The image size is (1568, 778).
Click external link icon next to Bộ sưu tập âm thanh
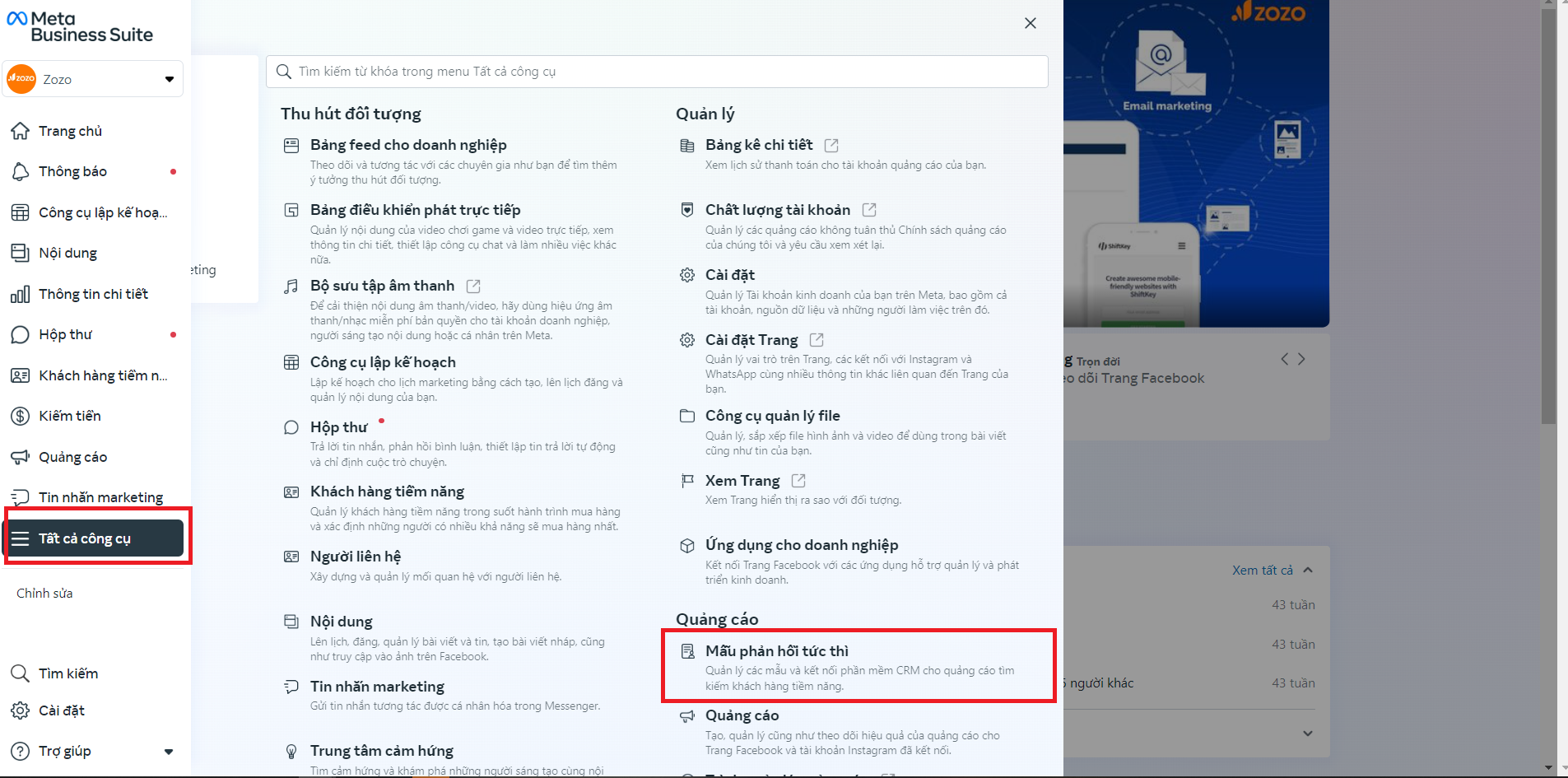click(473, 286)
